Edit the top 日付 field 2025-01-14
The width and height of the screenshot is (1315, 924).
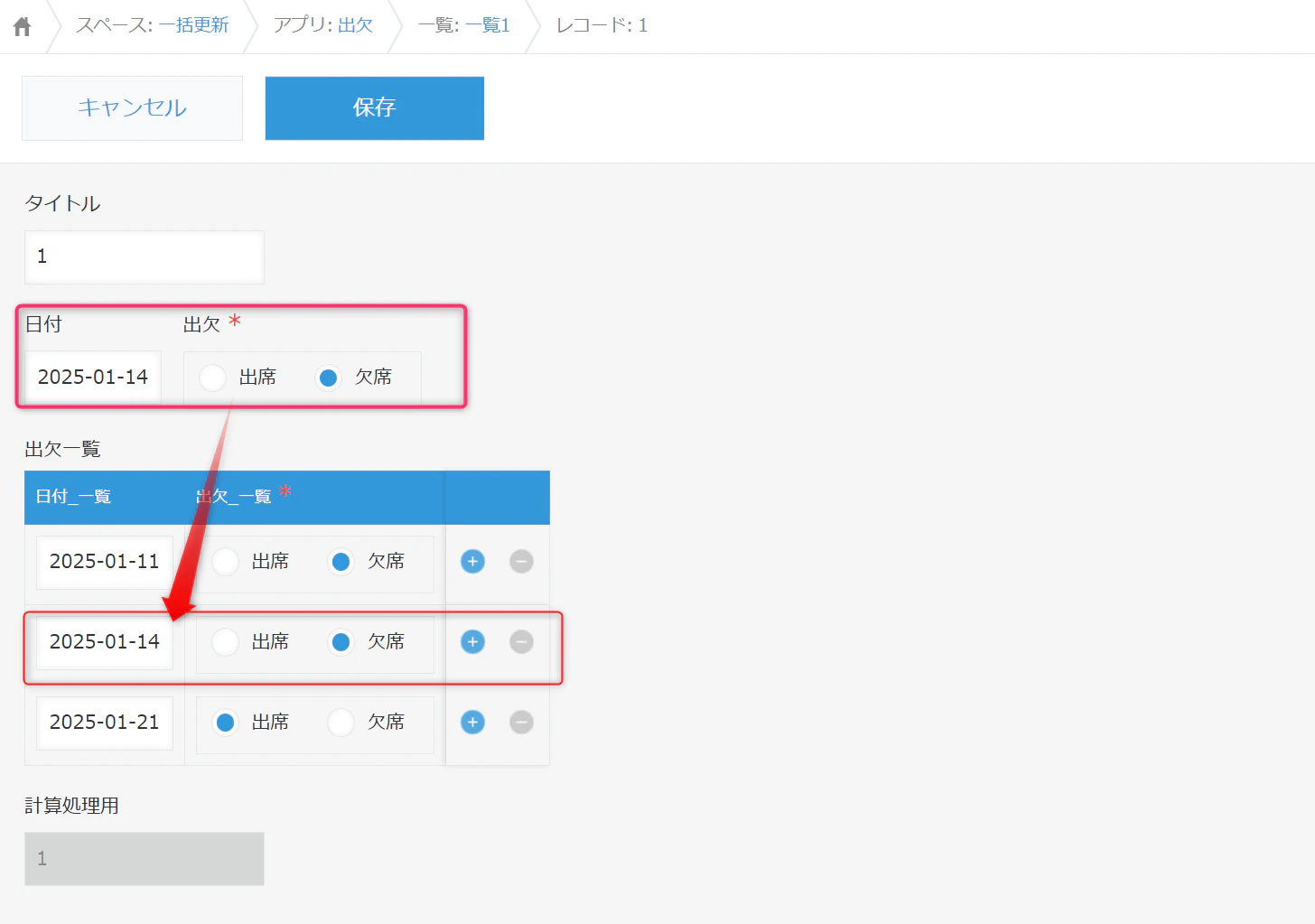[93, 378]
